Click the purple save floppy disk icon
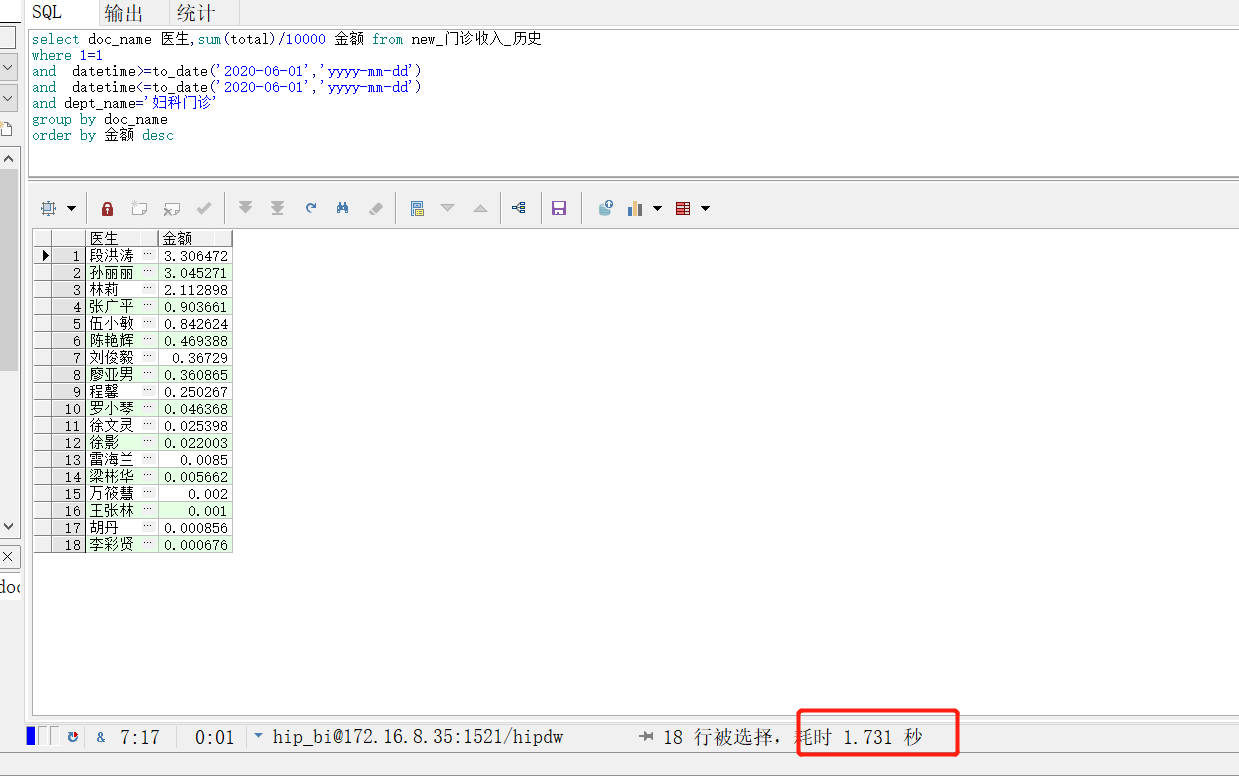 pos(559,208)
